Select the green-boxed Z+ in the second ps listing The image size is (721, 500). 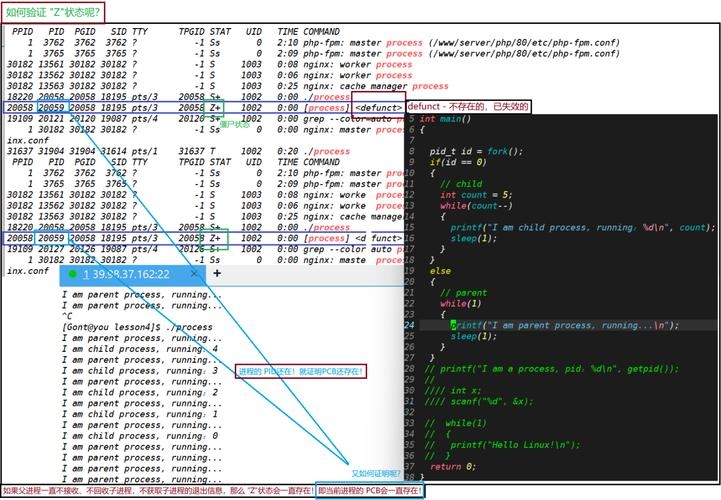click(215, 238)
